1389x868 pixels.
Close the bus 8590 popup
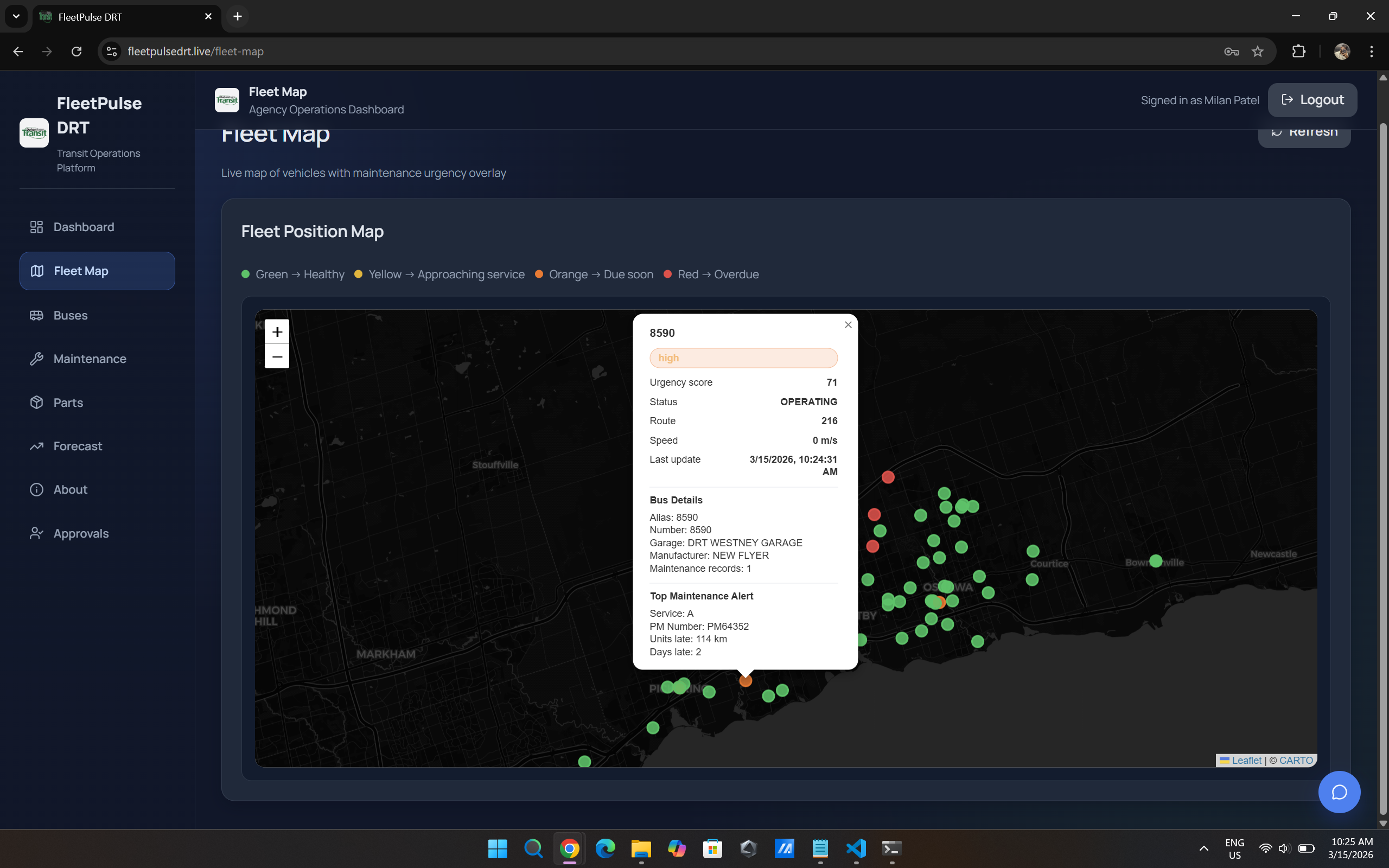click(x=848, y=325)
